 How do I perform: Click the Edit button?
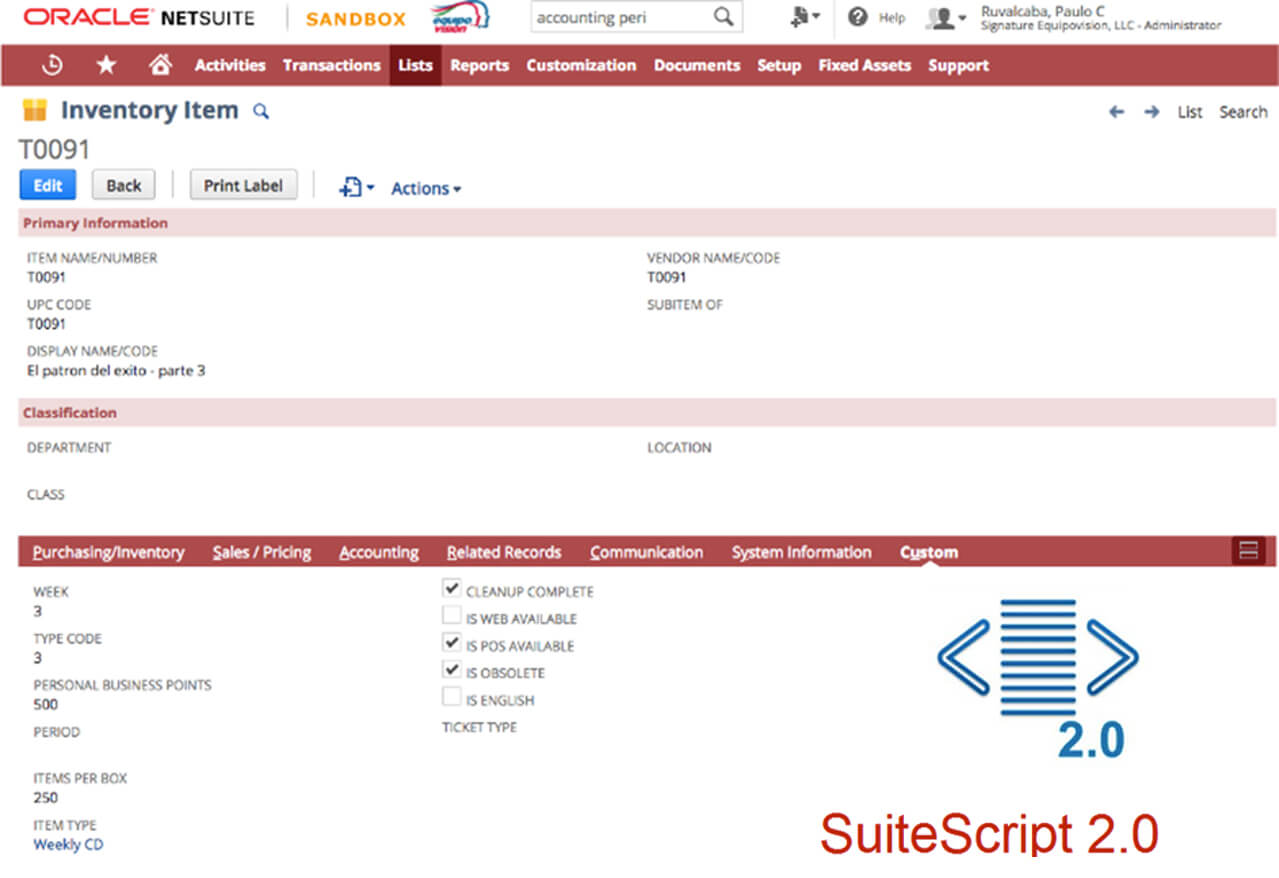coord(48,185)
